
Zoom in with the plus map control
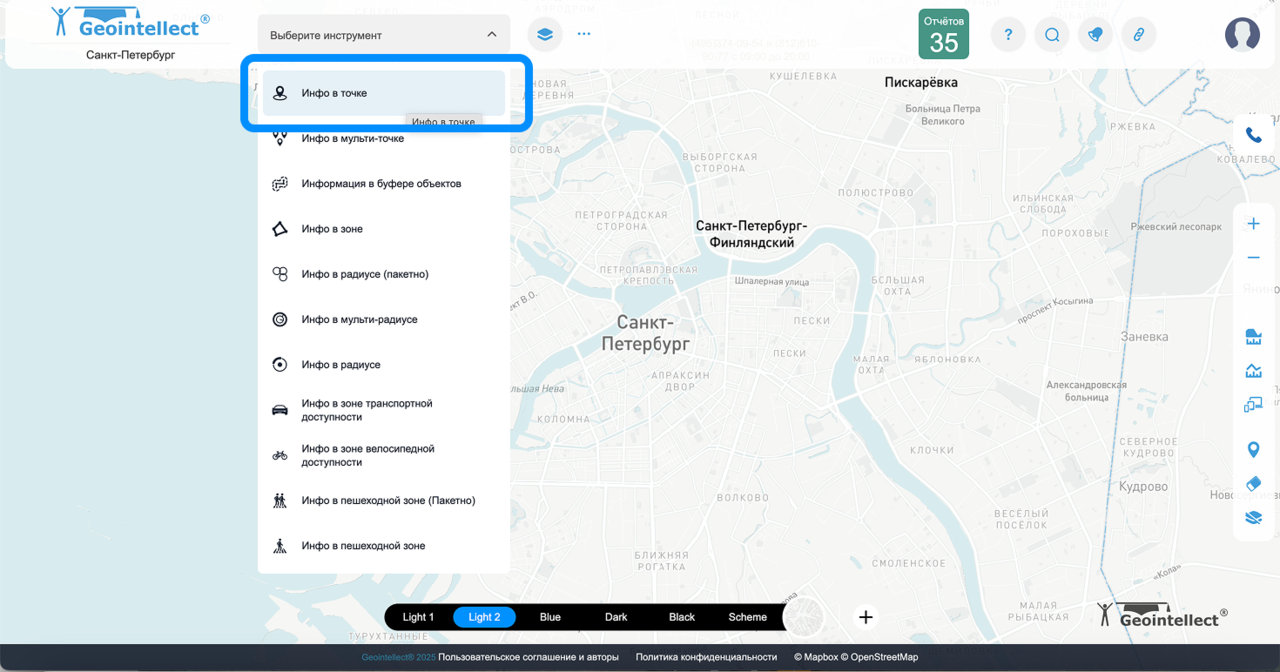point(1253,224)
